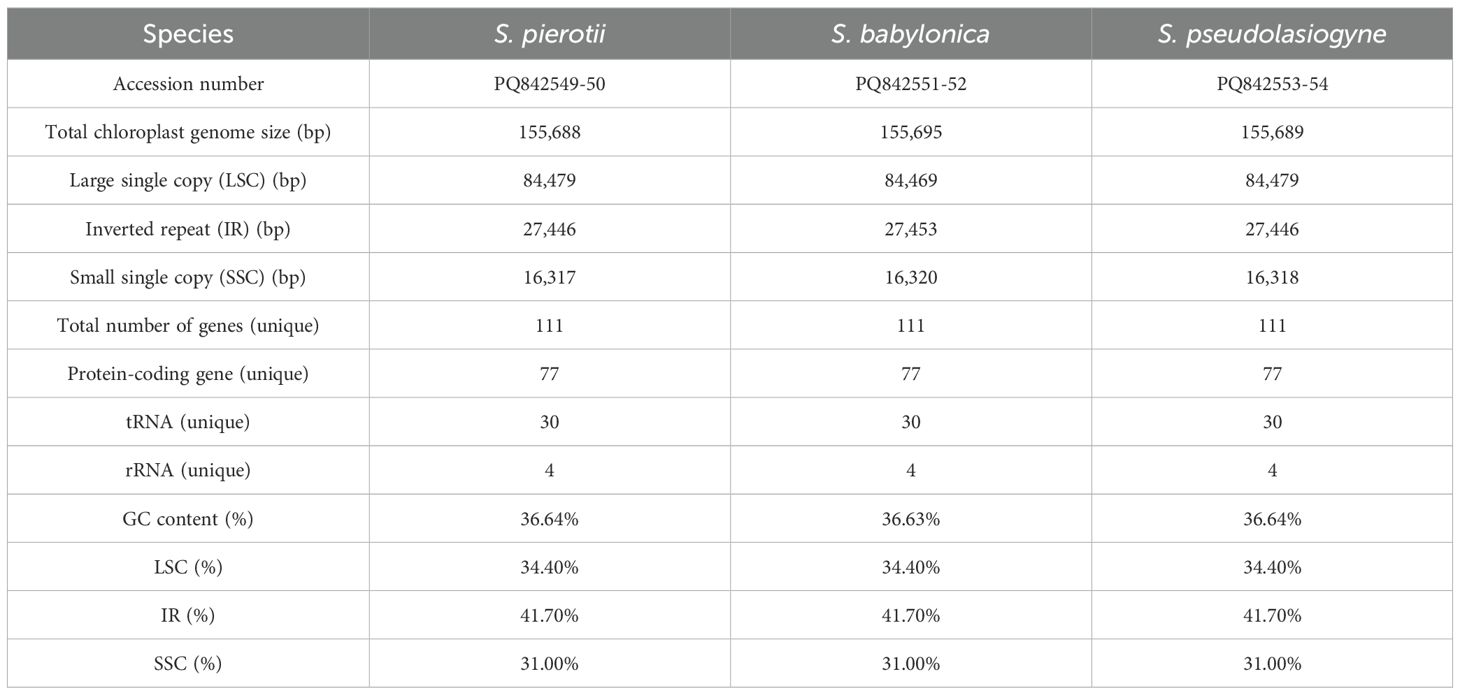This screenshot has height=695, width=1460.
Task: Click the Species column header
Action: 188,34
